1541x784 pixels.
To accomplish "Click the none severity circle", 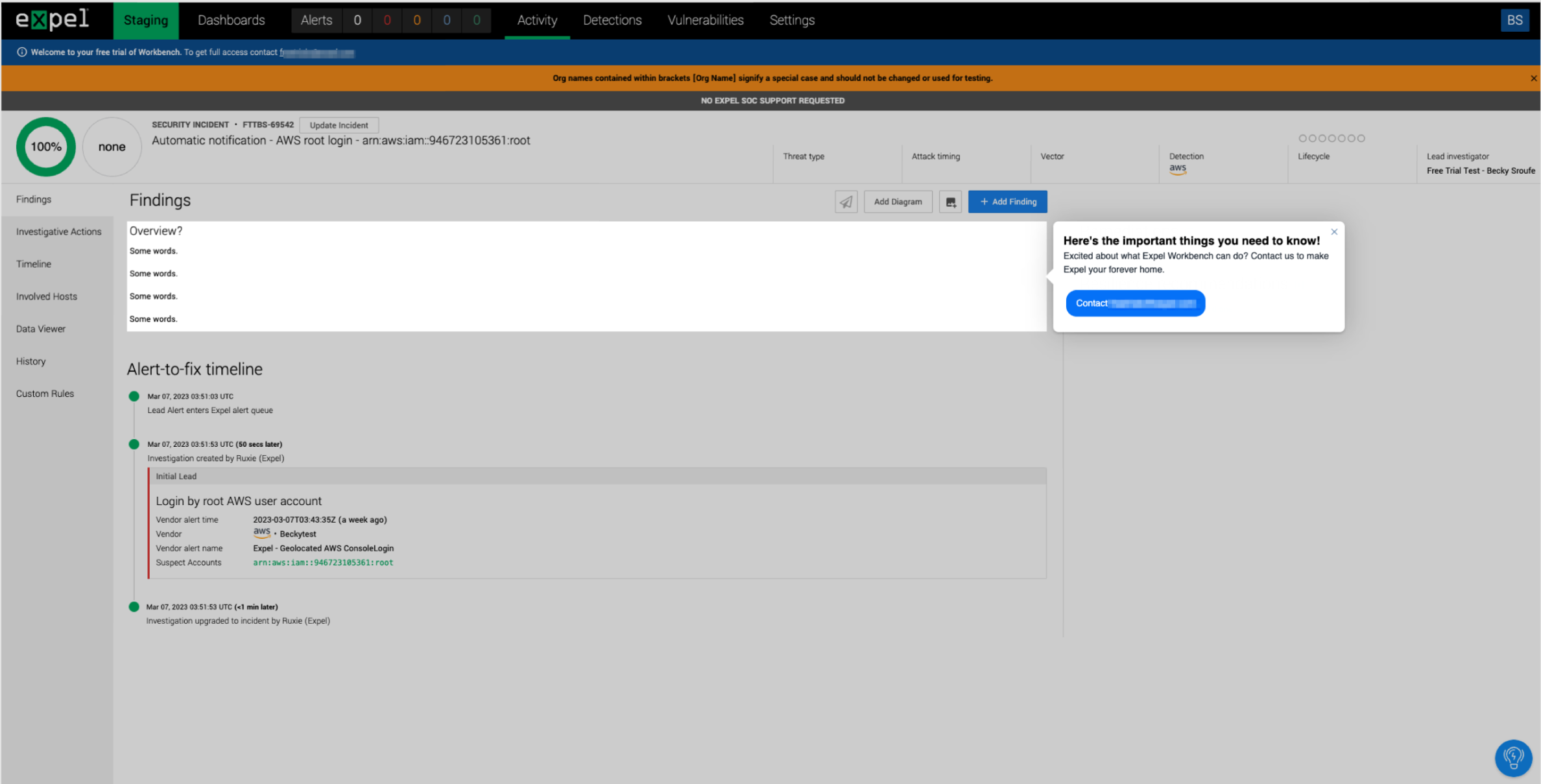I will [x=112, y=147].
